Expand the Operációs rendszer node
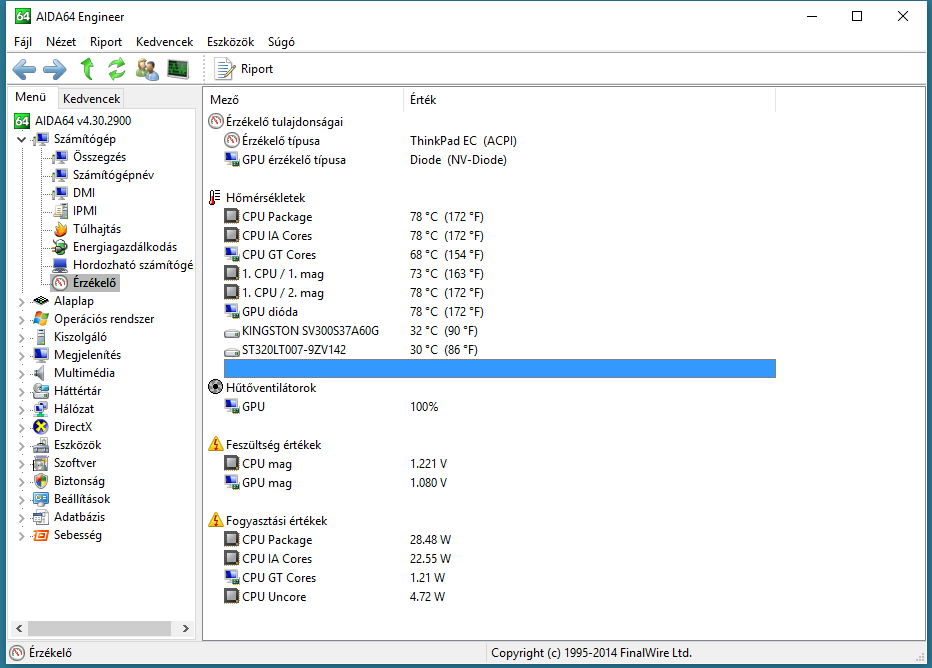932x668 pixels. click(22, 319)
